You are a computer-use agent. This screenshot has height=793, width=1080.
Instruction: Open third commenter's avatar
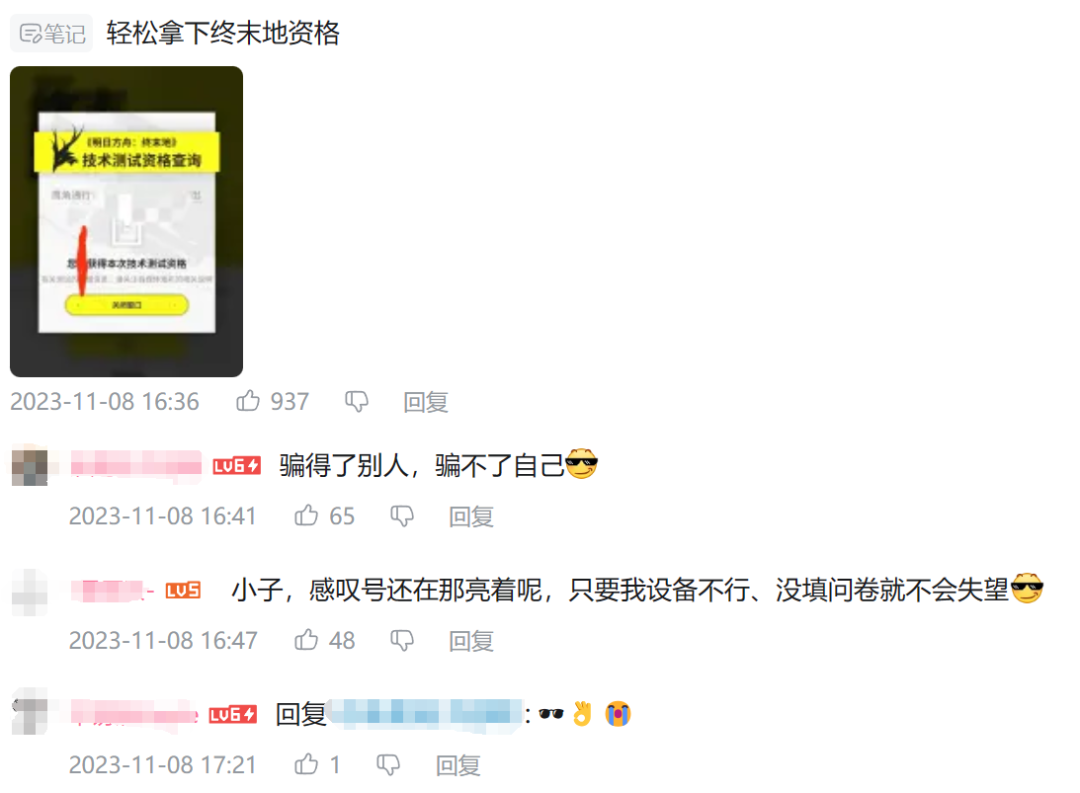[x=30, y=712]
